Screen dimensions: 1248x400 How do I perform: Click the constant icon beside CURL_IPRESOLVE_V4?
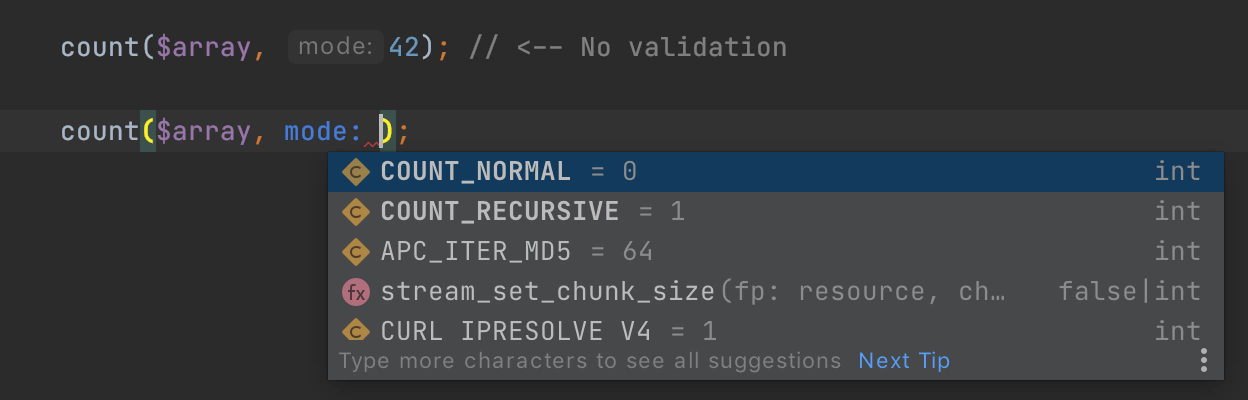(356, 331)
